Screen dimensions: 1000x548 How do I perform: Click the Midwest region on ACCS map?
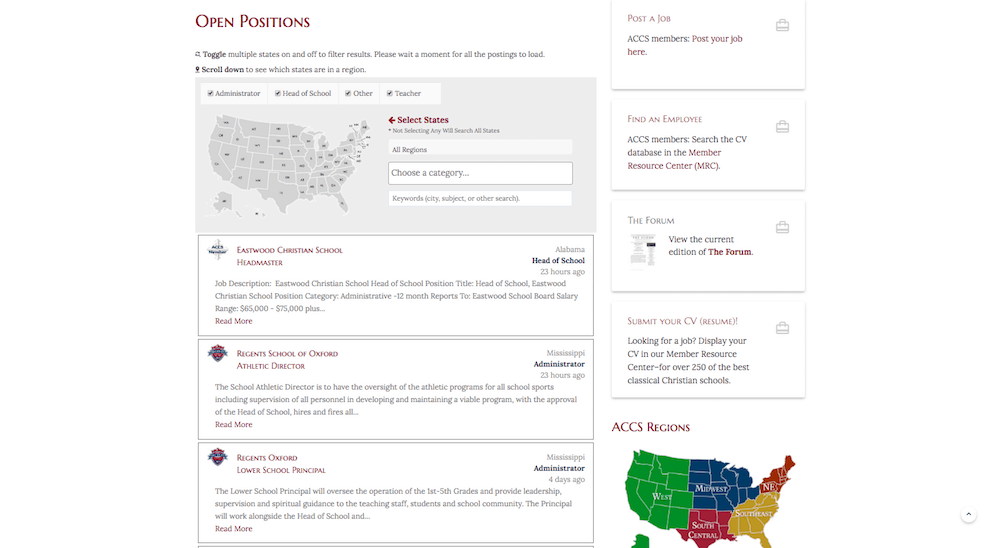(713, 488)
